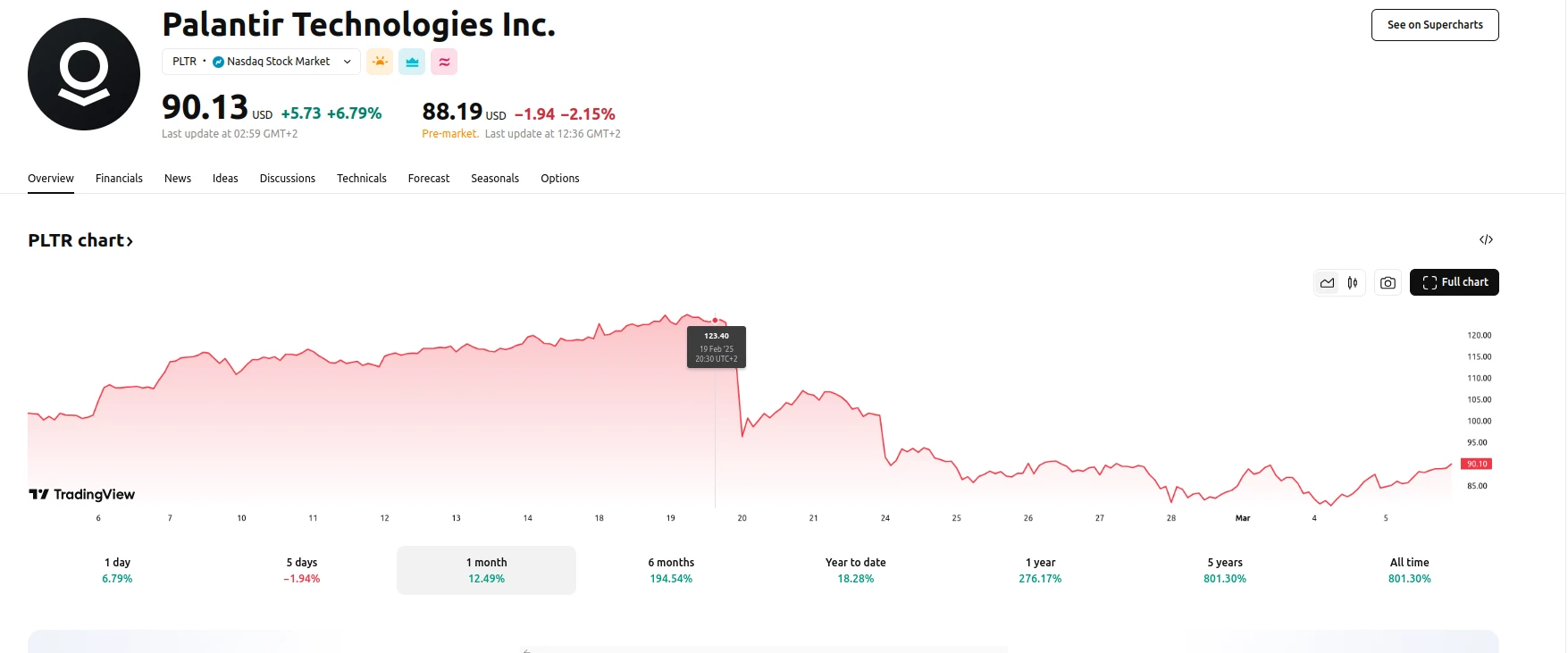Click the sun market-status icon
Screen dimensions: 1568x653
point(379,61)
